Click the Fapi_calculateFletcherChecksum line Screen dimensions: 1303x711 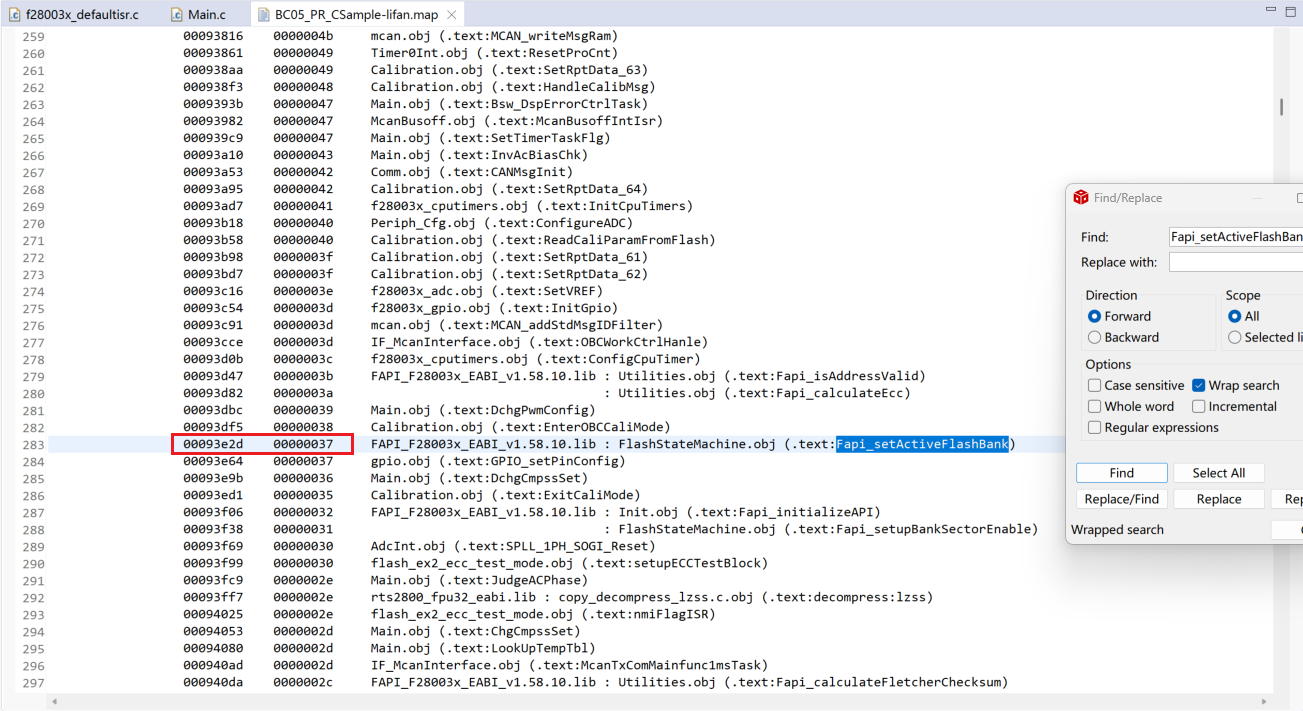(x=689, y=682)
